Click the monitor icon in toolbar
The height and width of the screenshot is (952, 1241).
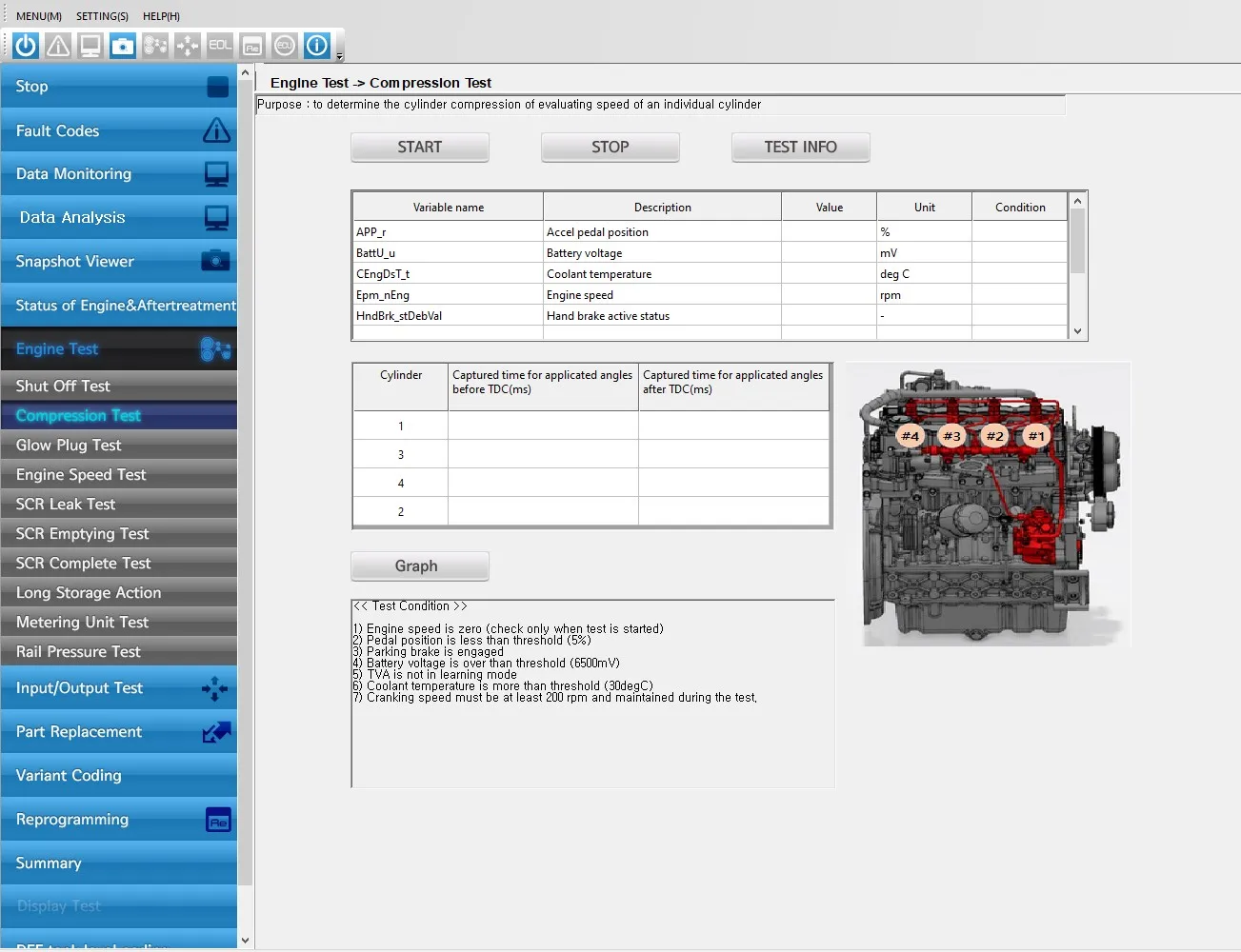[90, 46]
